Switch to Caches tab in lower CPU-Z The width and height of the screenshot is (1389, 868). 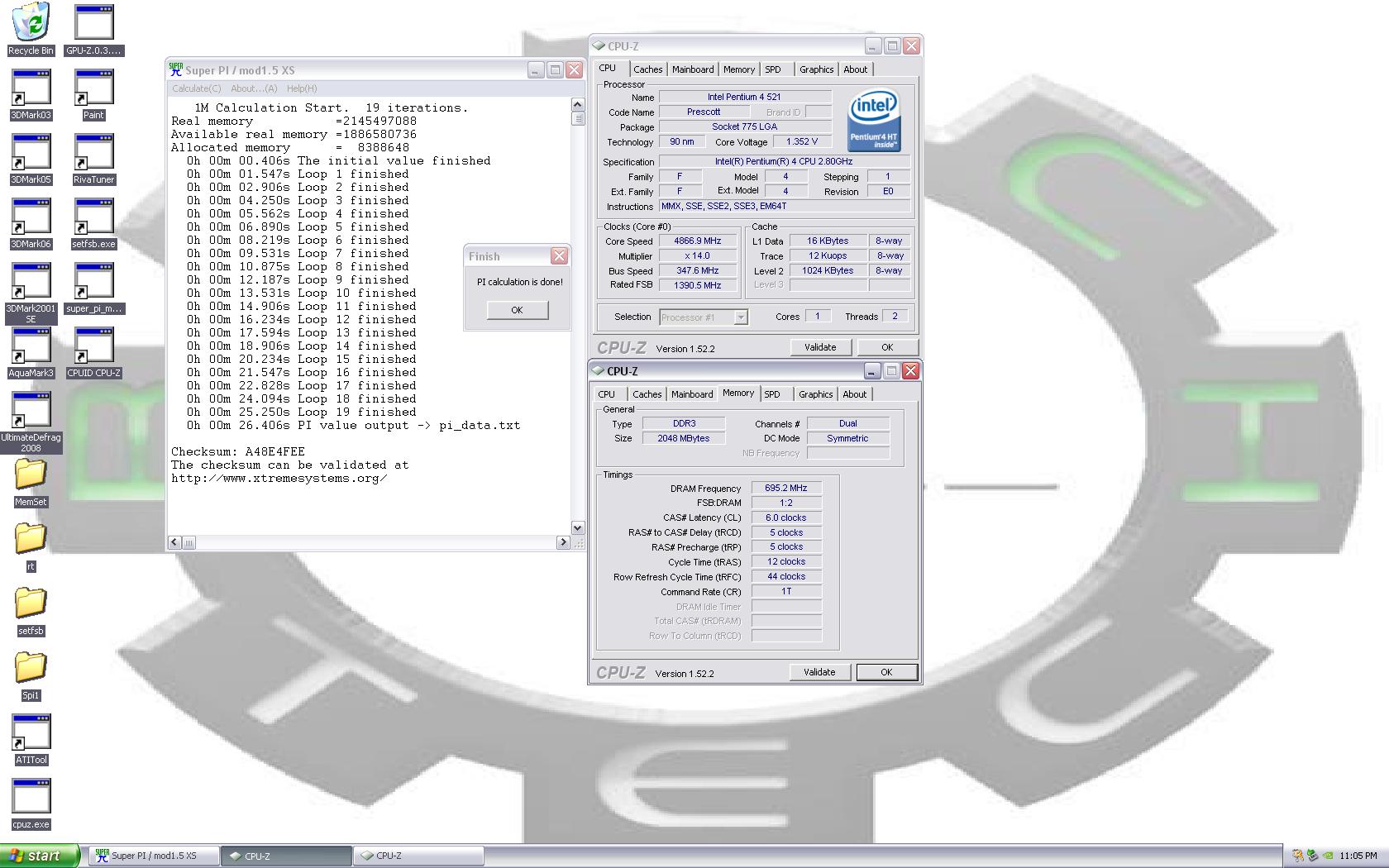[647, 394]
